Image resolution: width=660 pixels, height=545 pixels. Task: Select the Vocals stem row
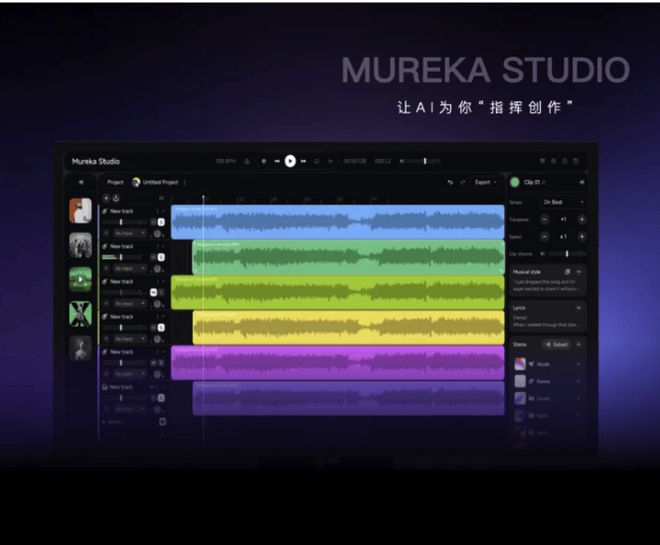(548, 364)
